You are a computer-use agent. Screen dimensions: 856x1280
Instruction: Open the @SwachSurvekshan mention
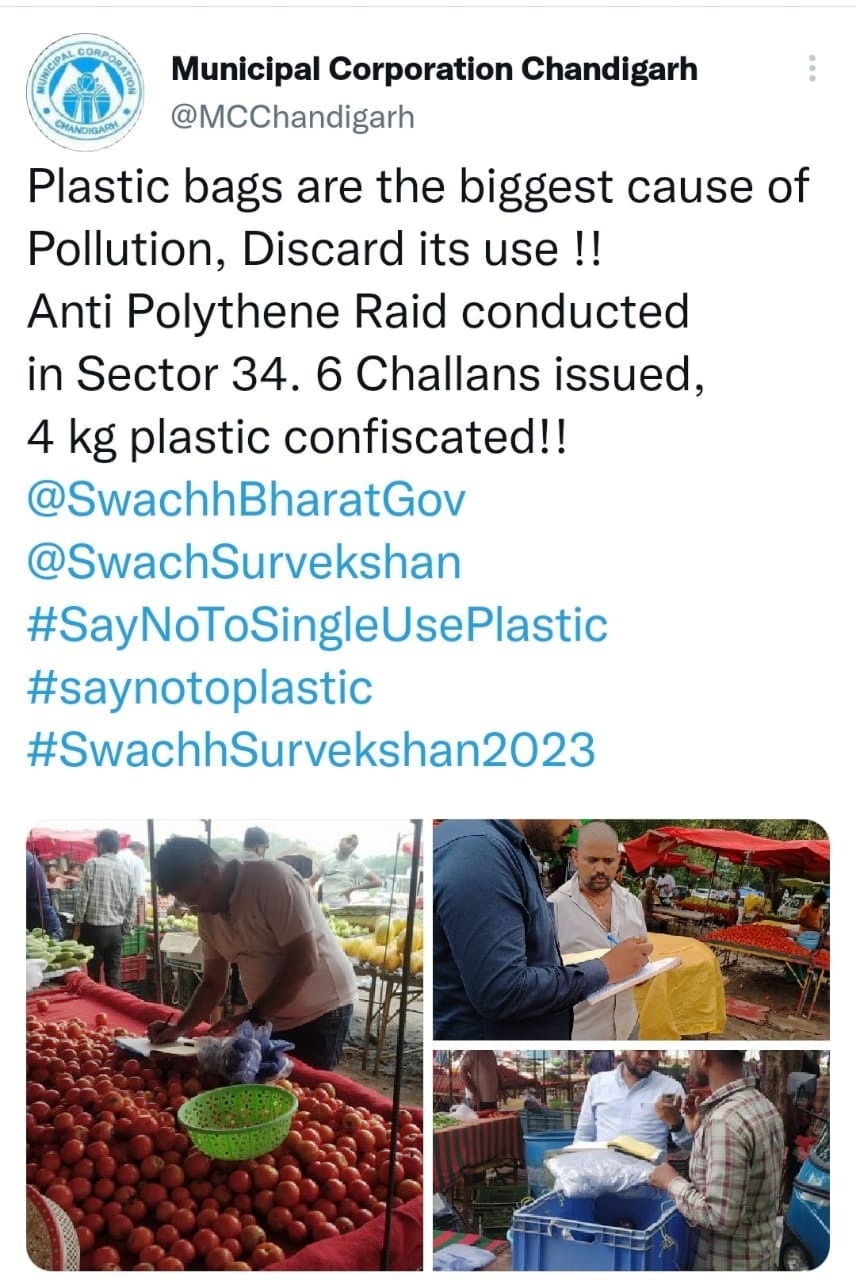pyautogui.click(x=244, y=562)
